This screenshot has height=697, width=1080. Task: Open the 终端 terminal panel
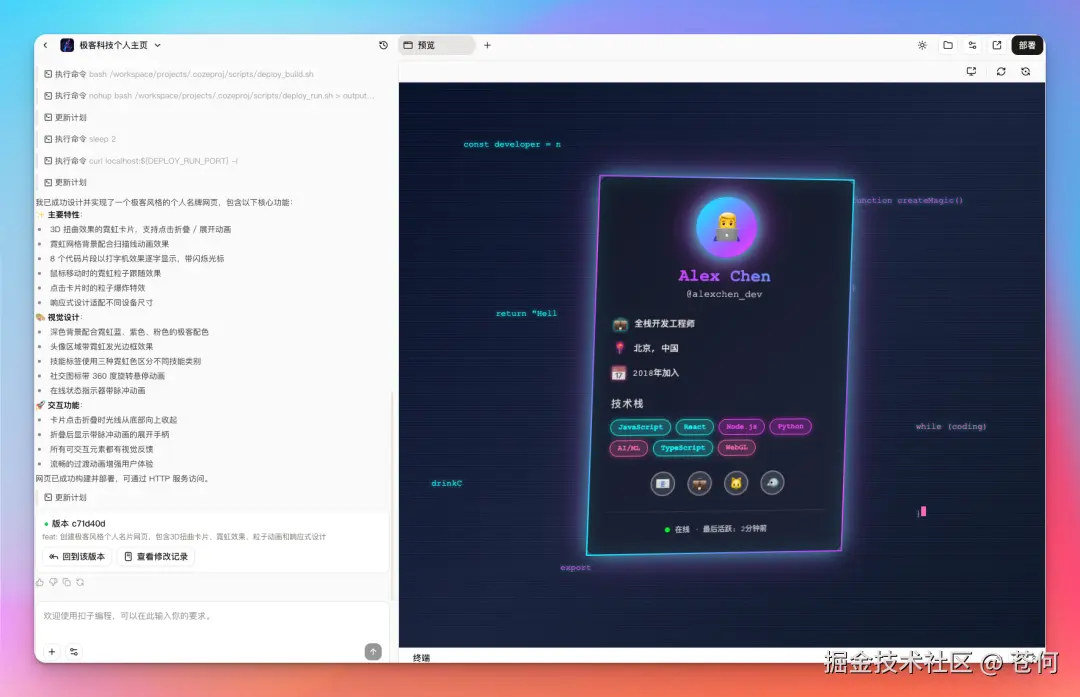(422, 658)
